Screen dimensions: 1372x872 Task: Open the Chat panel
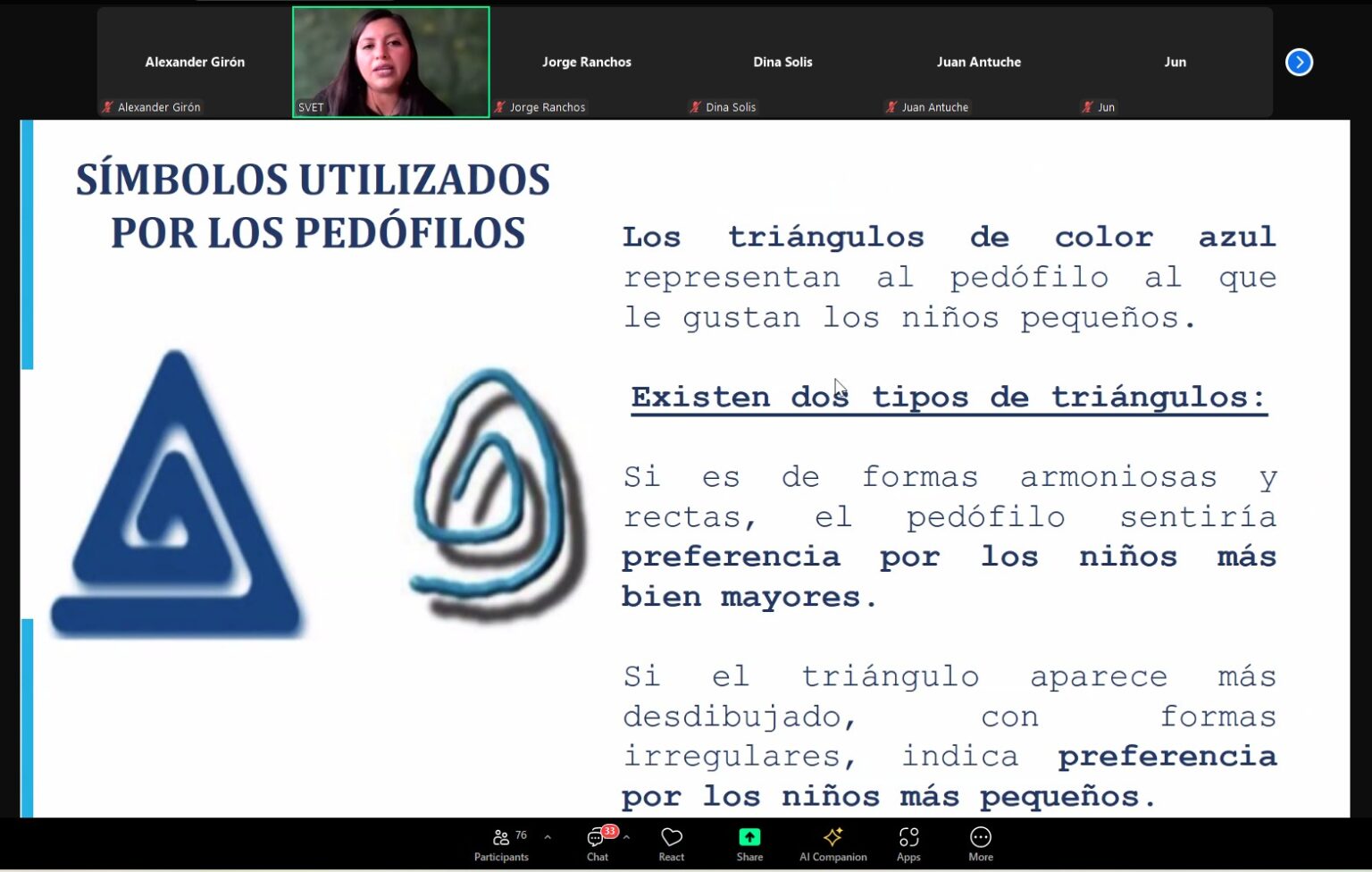coord(597,843)
